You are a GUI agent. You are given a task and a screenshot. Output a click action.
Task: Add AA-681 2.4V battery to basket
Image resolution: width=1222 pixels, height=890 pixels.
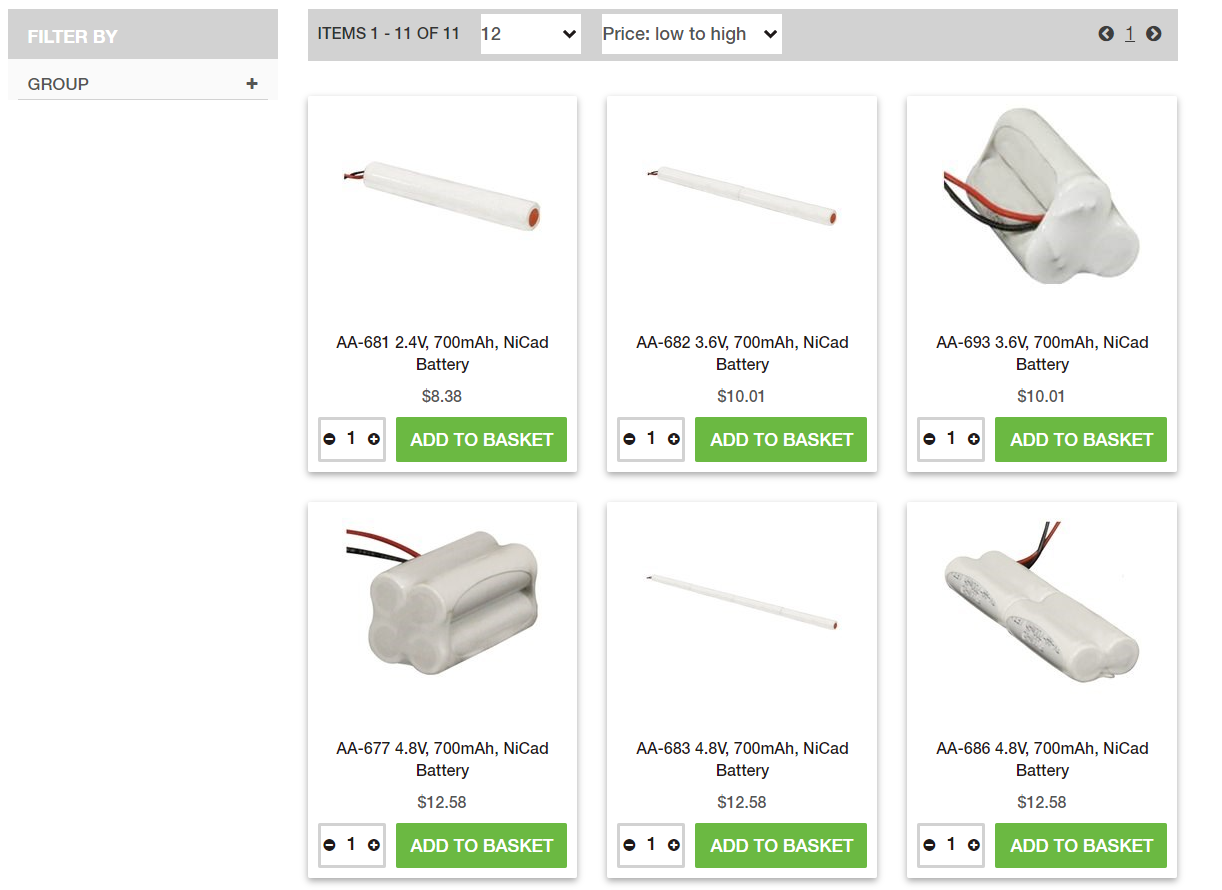(x=481, y=440)
